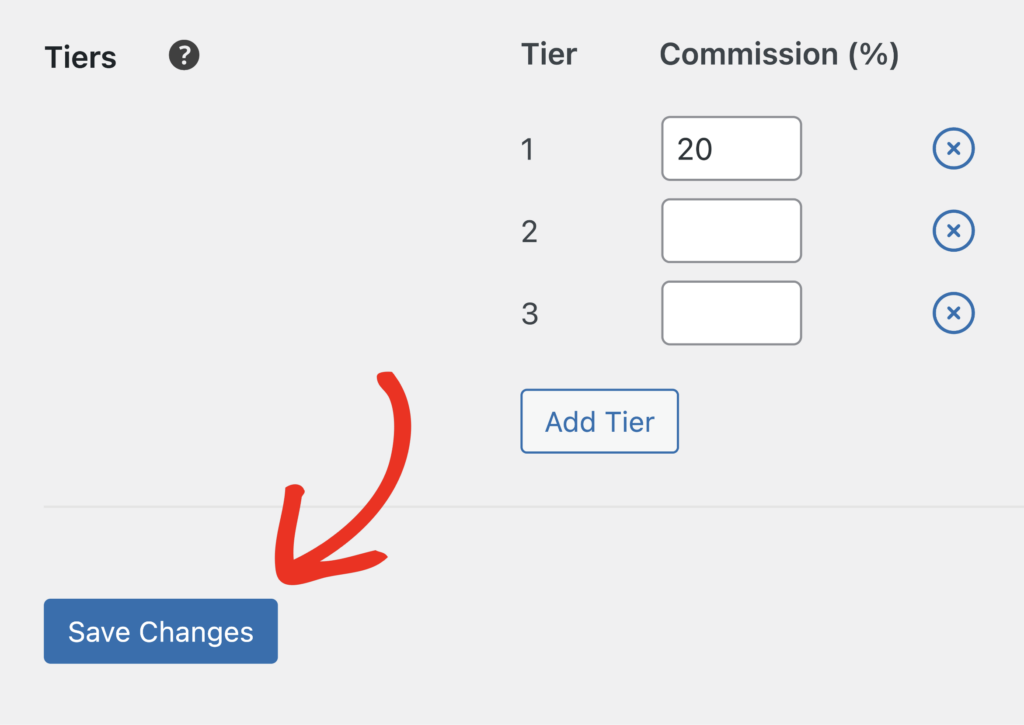Select the question mark icon next to Tiers
Screen dimensions: 1024x725
[x=183, y=57]
